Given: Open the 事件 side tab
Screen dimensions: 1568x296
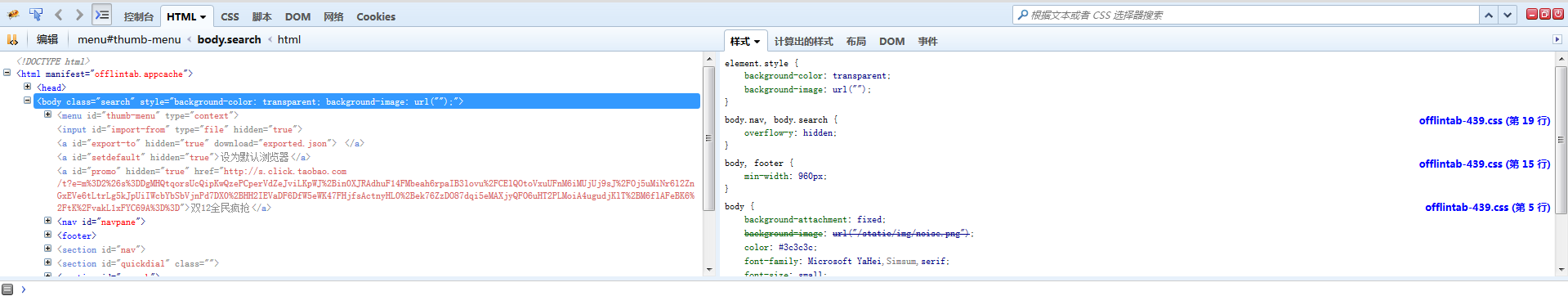Looking at the screenshot, I should pos(927,41).
